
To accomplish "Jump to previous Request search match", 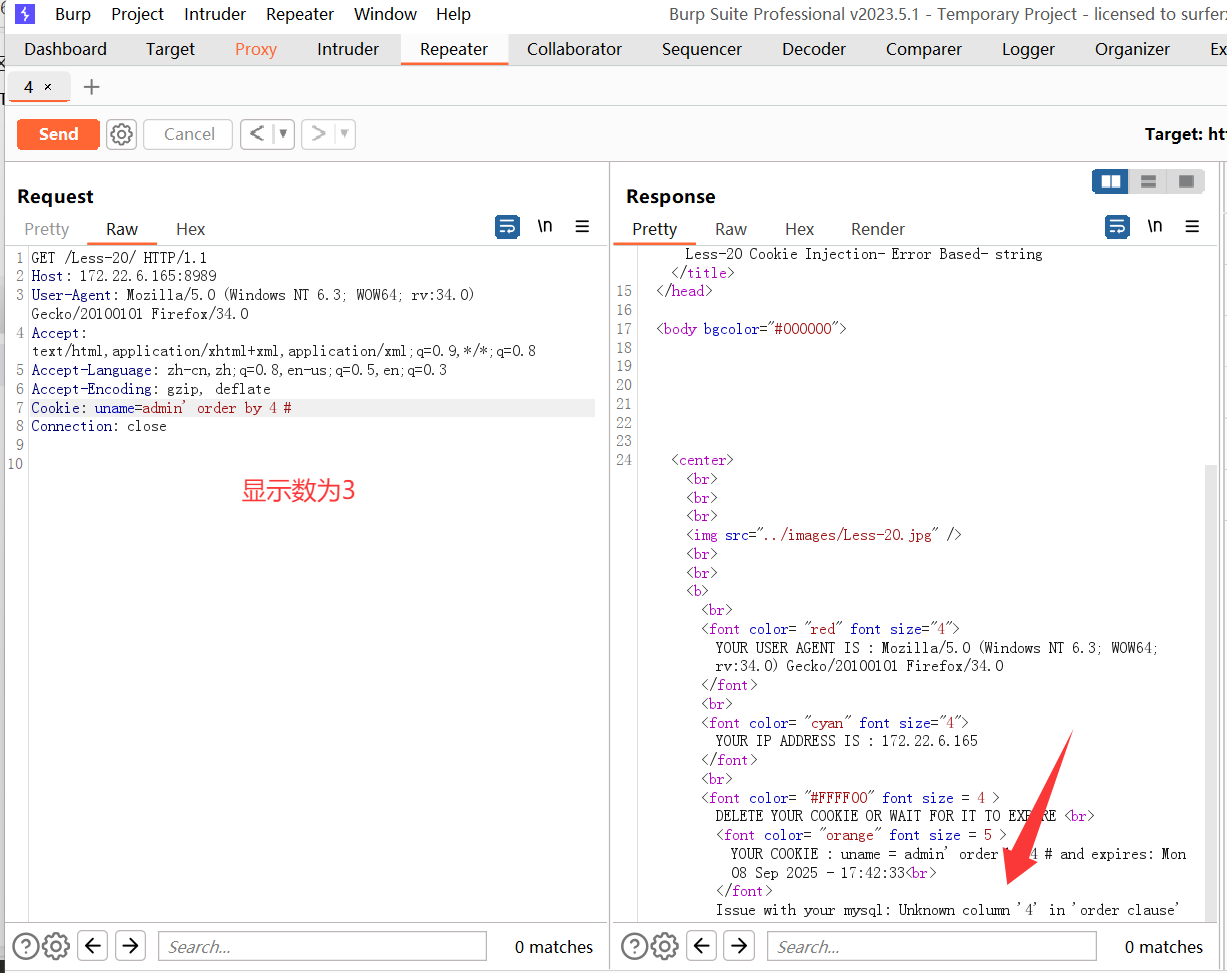I will click(93, 945).
